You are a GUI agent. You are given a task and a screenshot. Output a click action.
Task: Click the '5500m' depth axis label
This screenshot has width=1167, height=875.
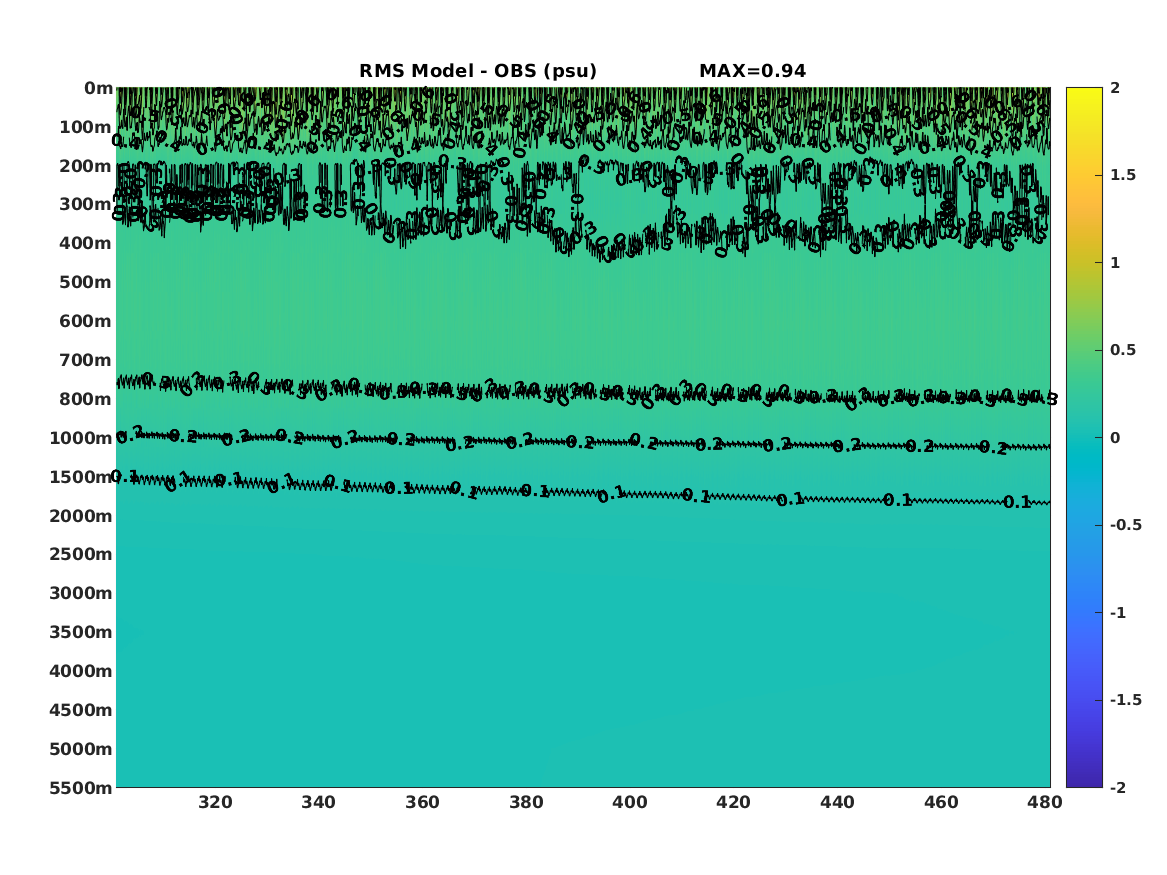pos(81,787)
